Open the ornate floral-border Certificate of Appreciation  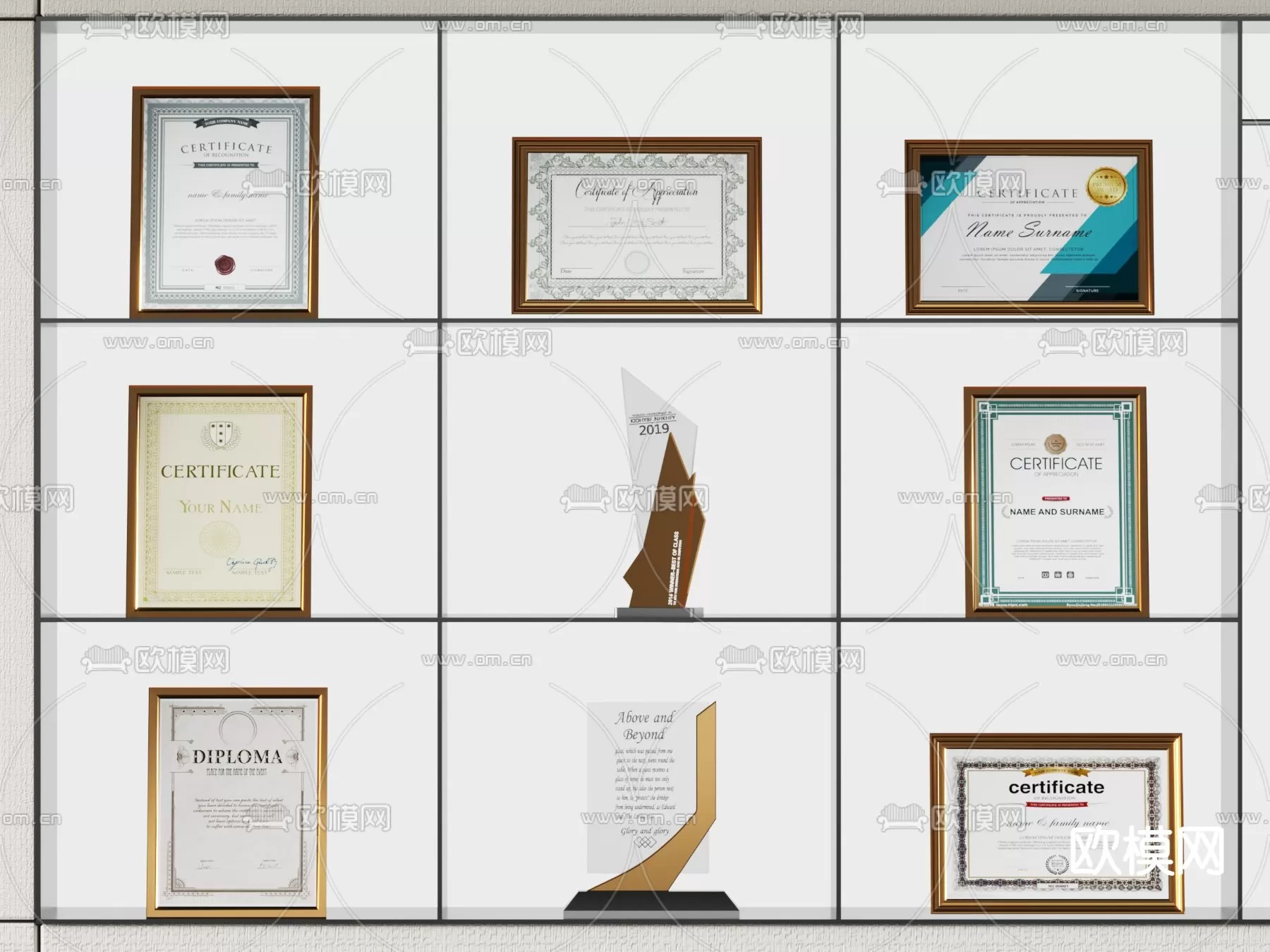(636, 226)
